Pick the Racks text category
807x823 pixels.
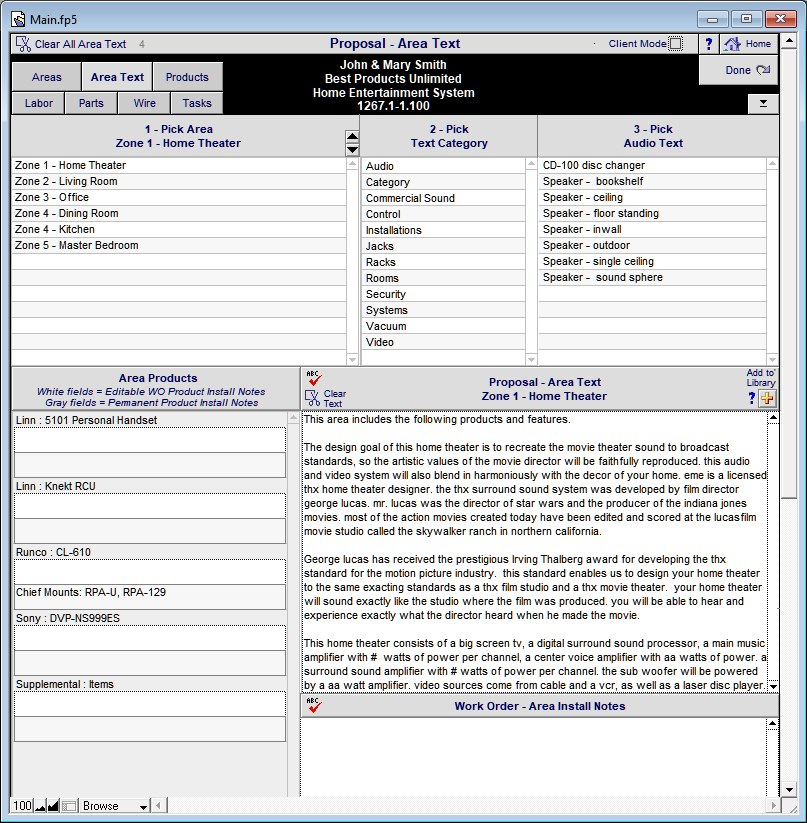(443, 262)
